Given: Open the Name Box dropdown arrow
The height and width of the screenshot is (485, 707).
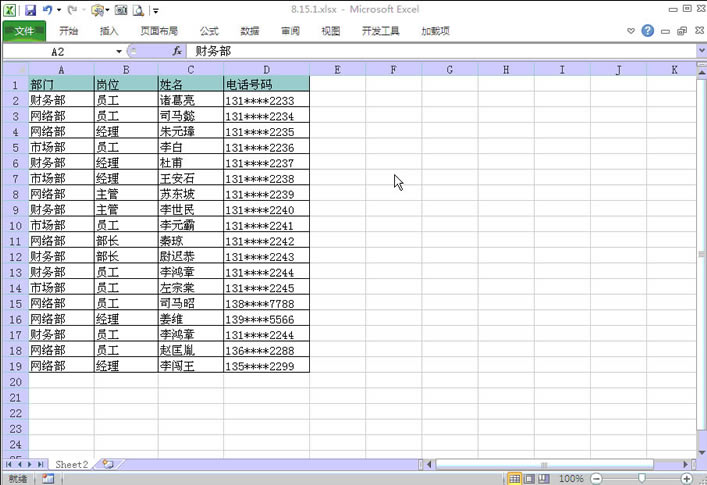Looking at the screenshot, I should click(x=119, y=51).
